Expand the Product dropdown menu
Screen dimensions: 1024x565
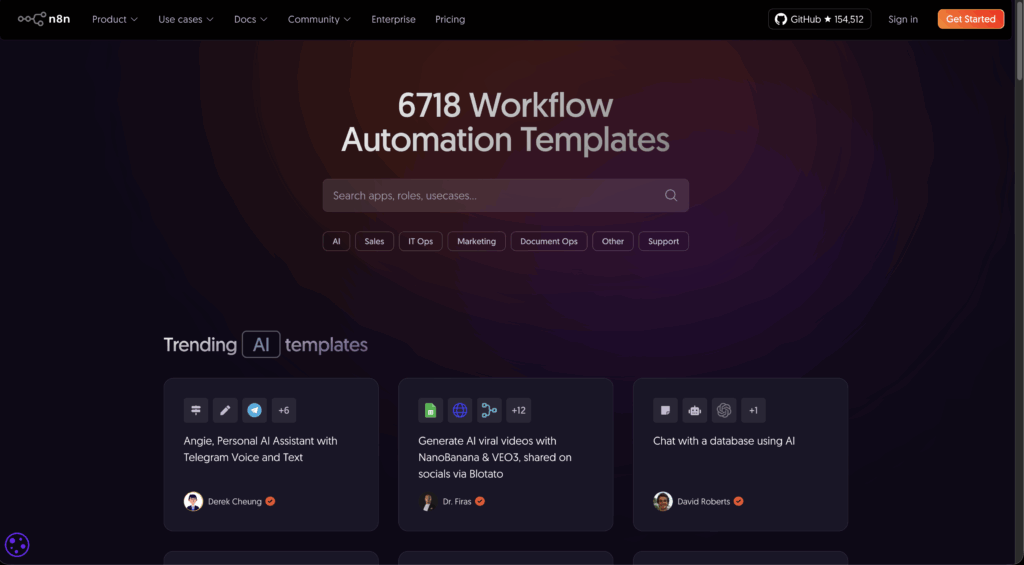[115, 19]
